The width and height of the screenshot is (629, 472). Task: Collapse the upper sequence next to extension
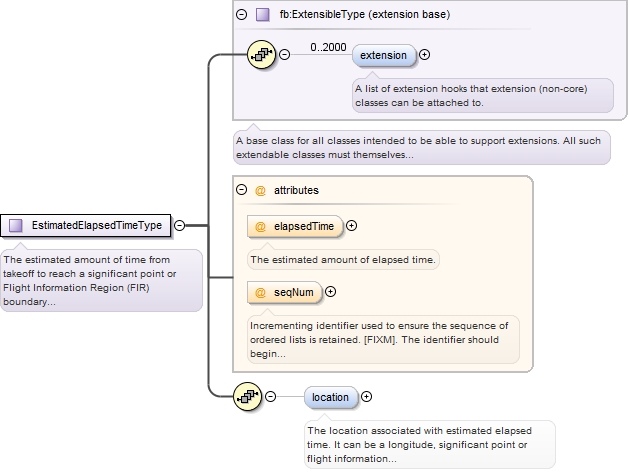[x=285, y=55]
